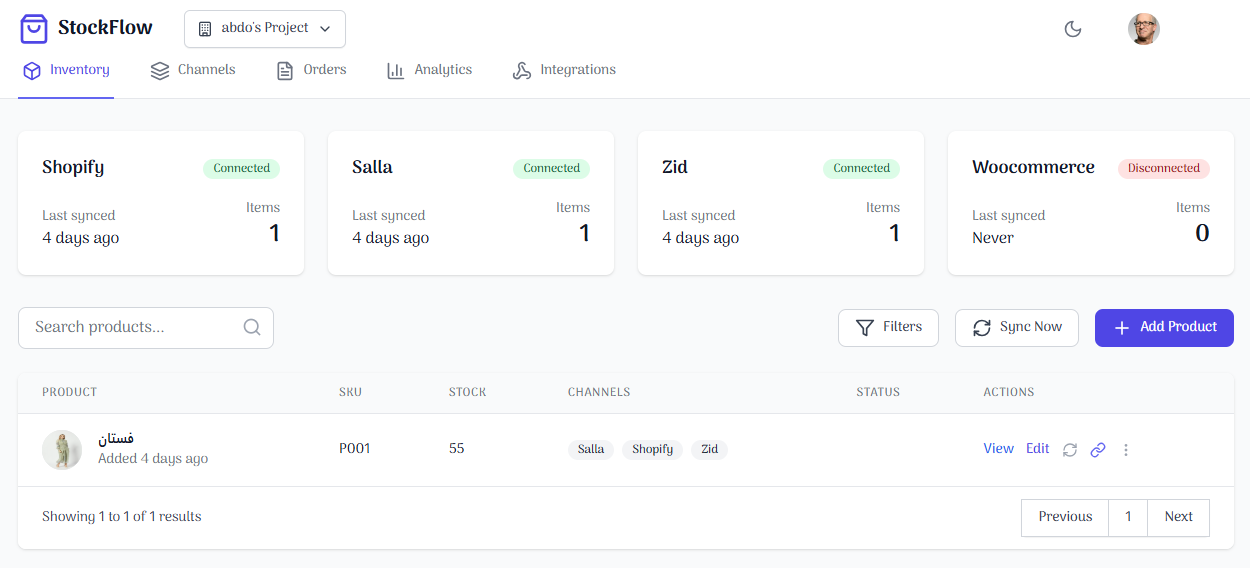Go to the Previous page
This screenshot has height=568, width=1250.
tap(1065, 518)
